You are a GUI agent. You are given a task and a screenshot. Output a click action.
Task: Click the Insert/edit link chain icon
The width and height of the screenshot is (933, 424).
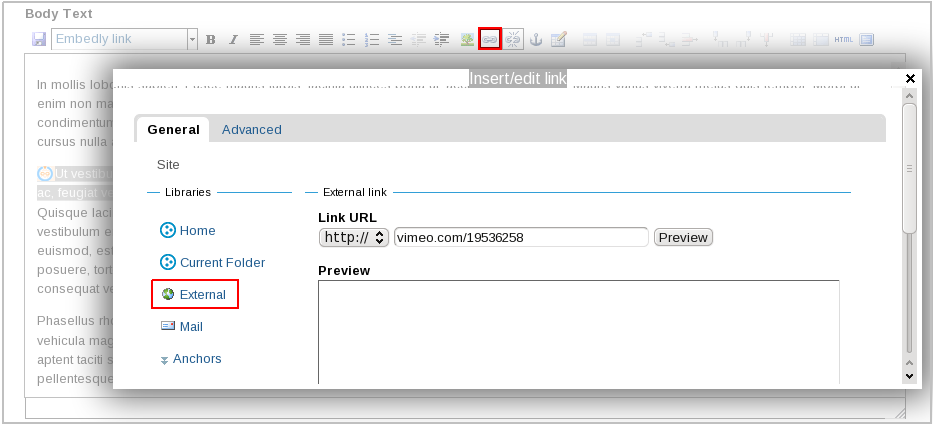[490, 40]
